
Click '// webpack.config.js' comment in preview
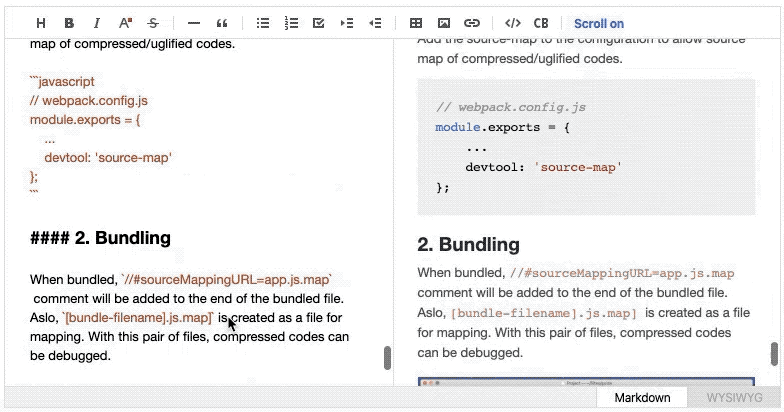[510, 107]
